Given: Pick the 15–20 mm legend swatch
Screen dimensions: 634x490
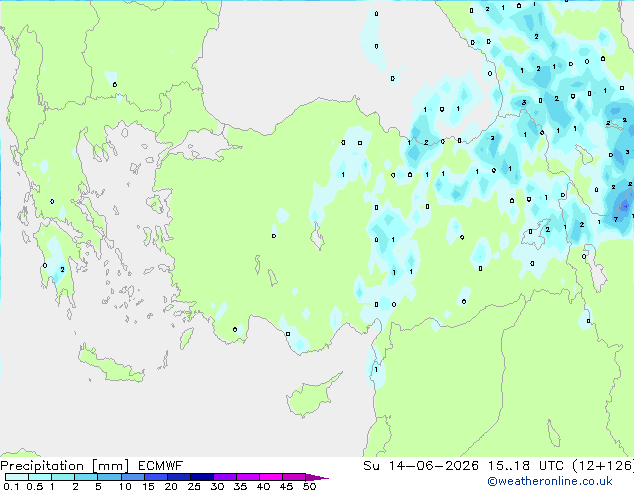Looking at the screenshot, I should 155,477.
